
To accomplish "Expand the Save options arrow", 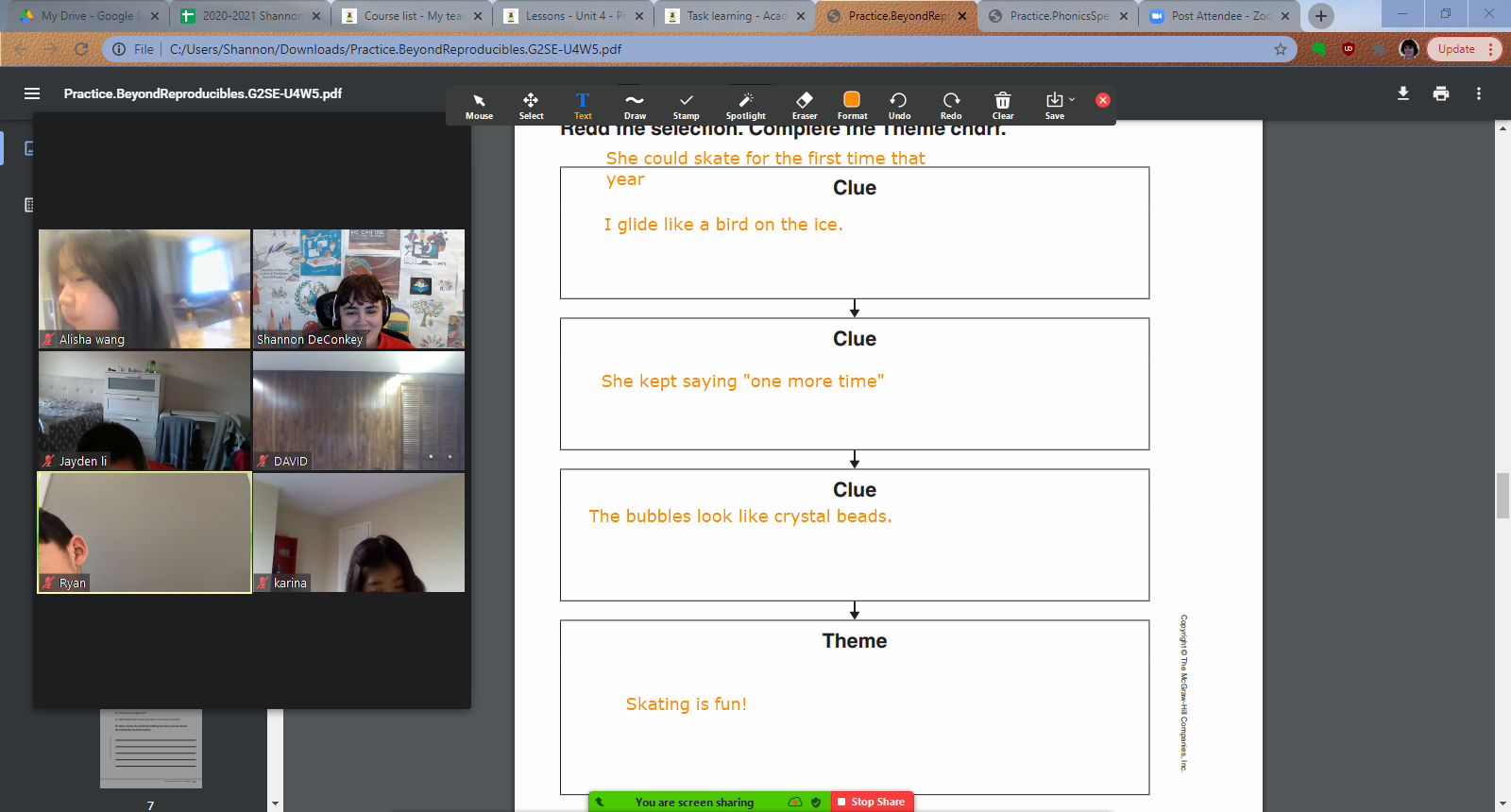I will tap(1072, 99).
